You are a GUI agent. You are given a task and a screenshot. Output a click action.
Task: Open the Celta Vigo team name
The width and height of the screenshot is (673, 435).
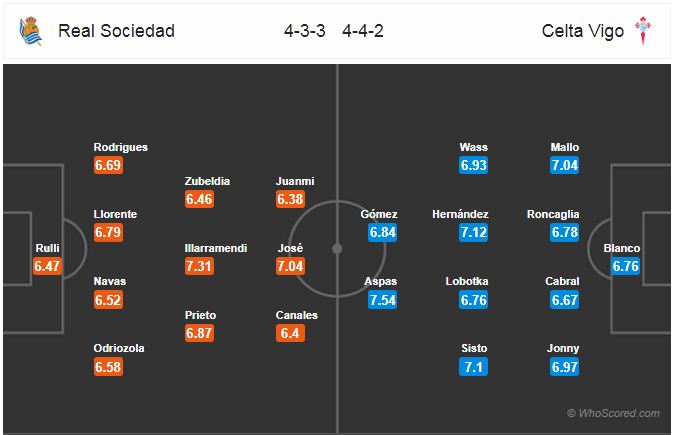coord(582,31)
